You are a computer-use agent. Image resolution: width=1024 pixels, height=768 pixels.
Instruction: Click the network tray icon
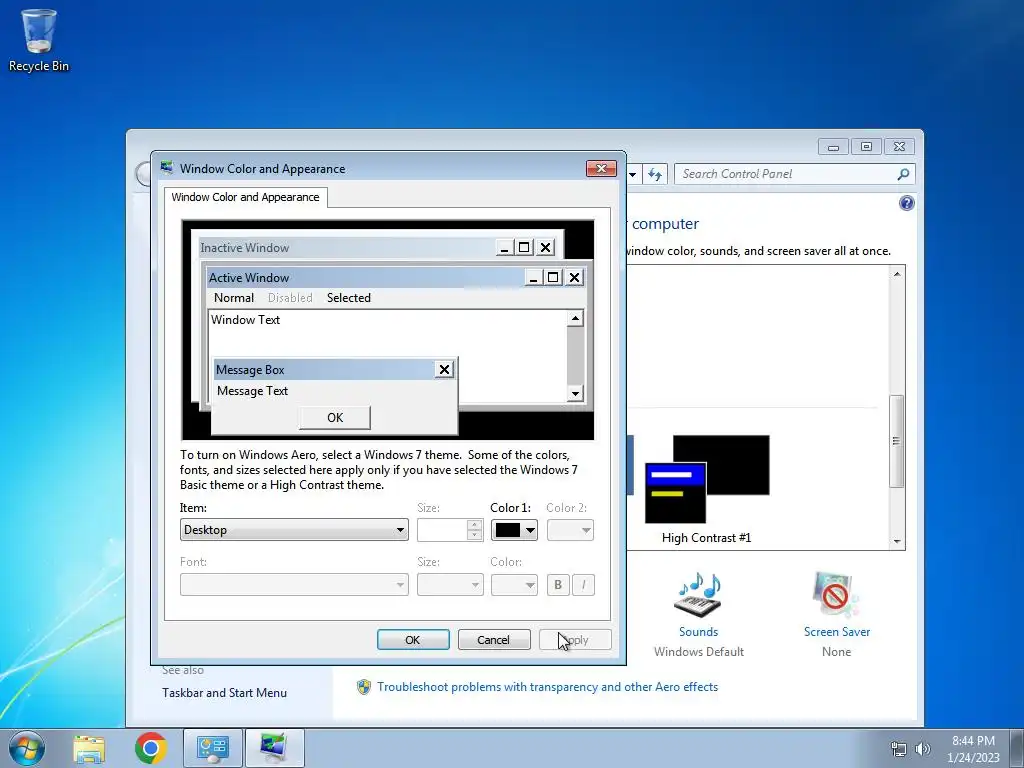point(899,749)
